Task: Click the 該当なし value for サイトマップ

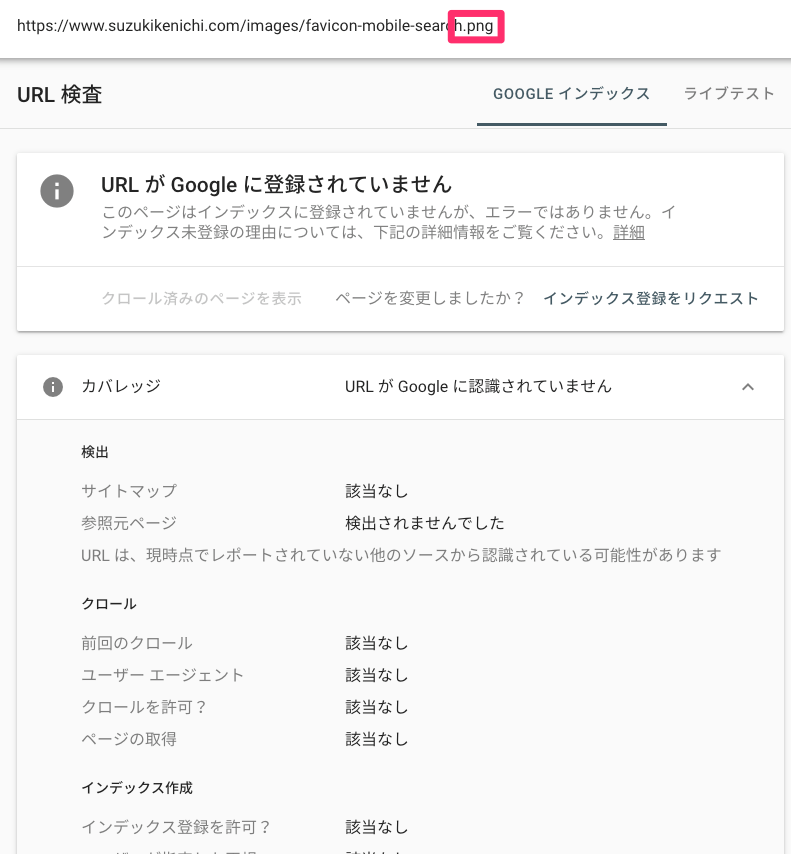Action: point(376,491)
